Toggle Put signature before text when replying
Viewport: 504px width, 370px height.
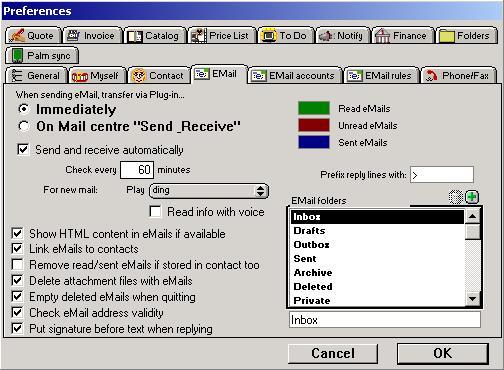pos(17,329)
